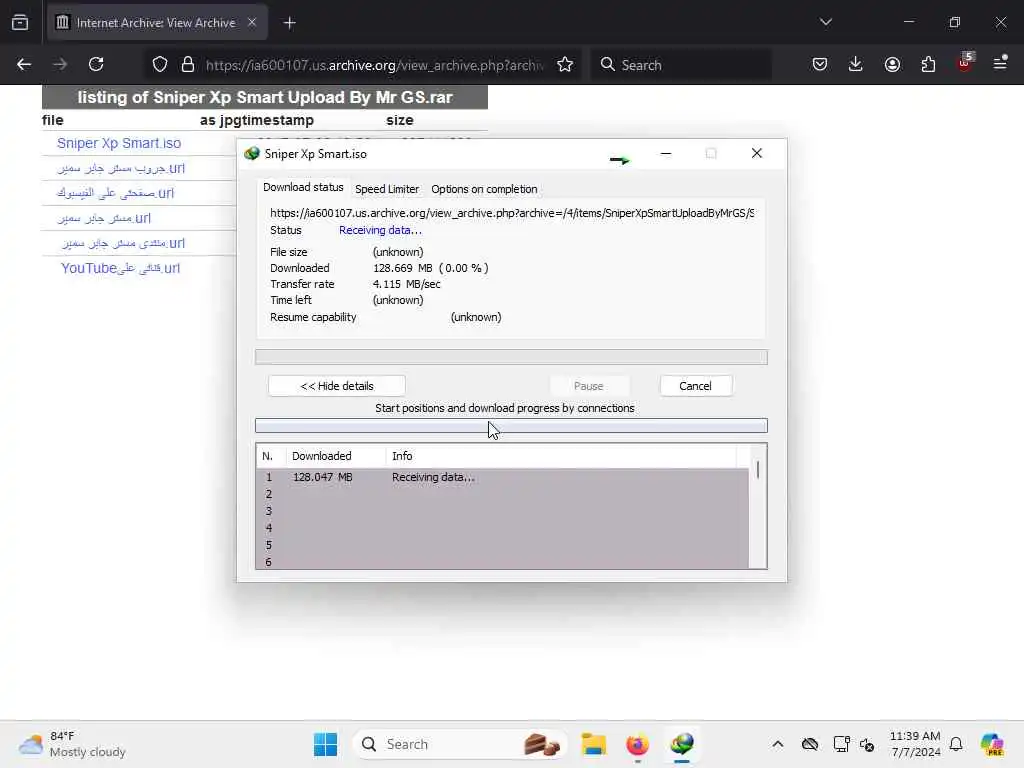The image size is (1024, 768).
Task: Open File Explorer from the taskbar
Action: coord(594,744)
